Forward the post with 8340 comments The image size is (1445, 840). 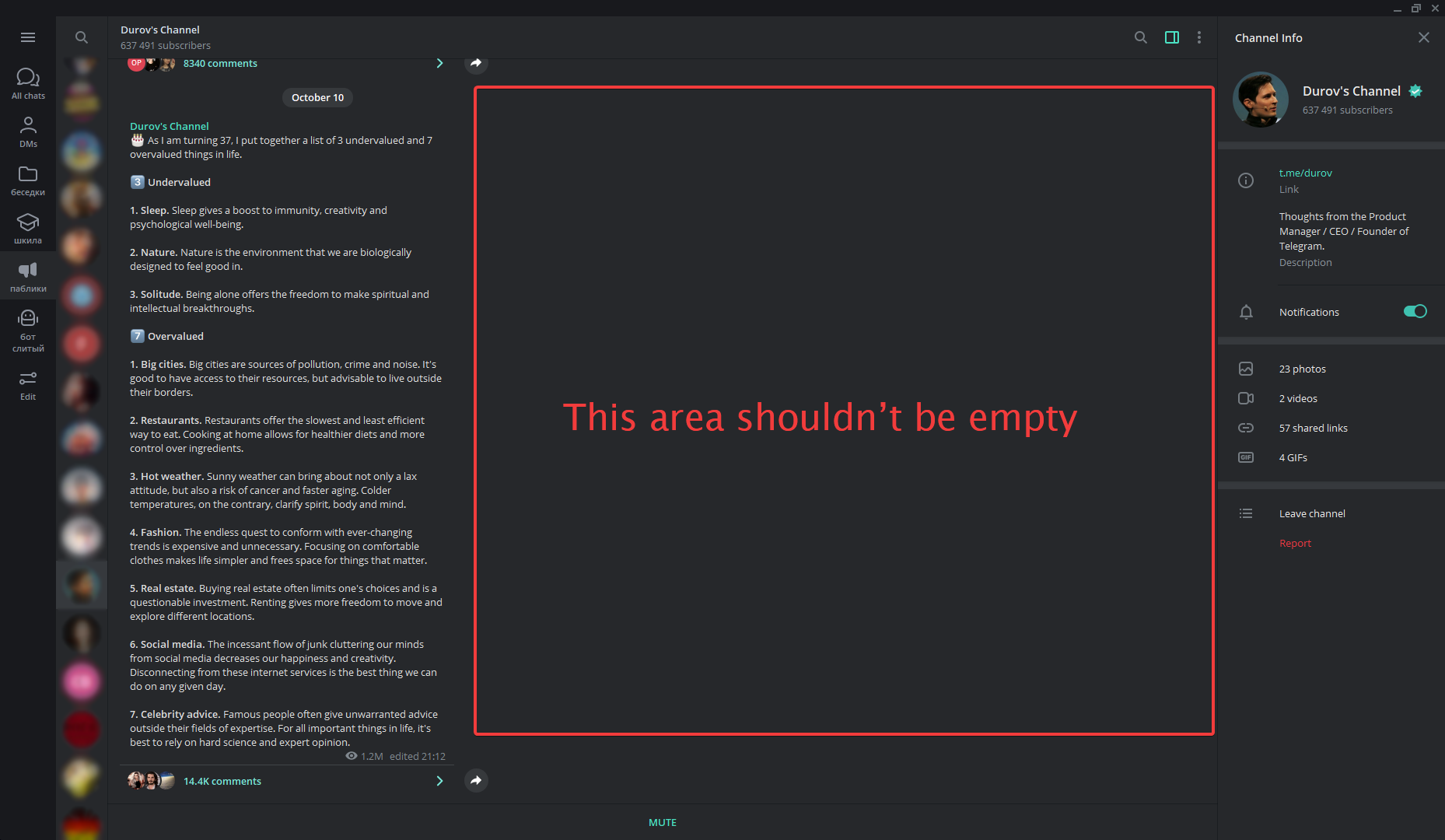coord(476,63)
